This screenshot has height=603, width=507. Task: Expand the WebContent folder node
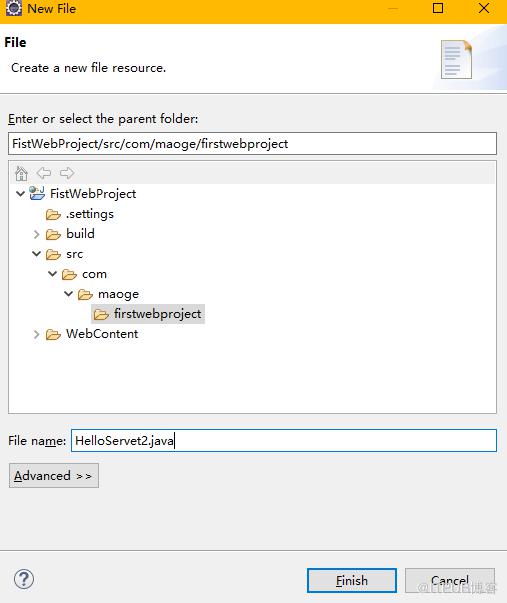(x=37, y=334)
